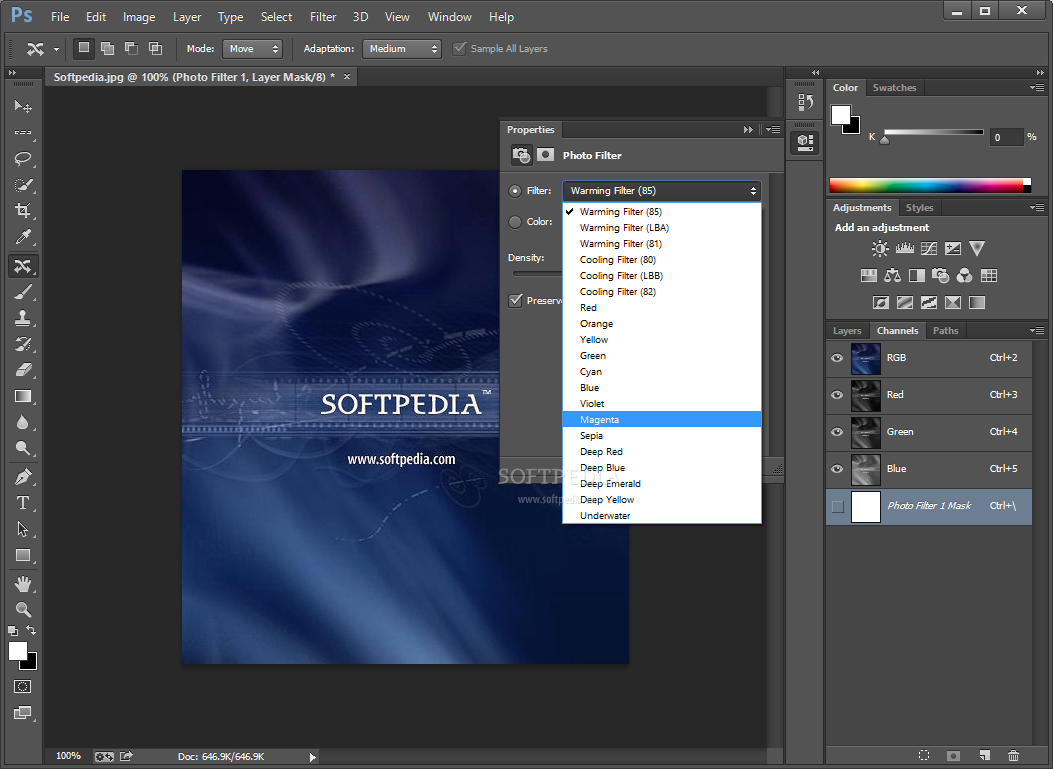
Task: Open the Adaptation dropdown set to Medium
Action: pos(402,49)
